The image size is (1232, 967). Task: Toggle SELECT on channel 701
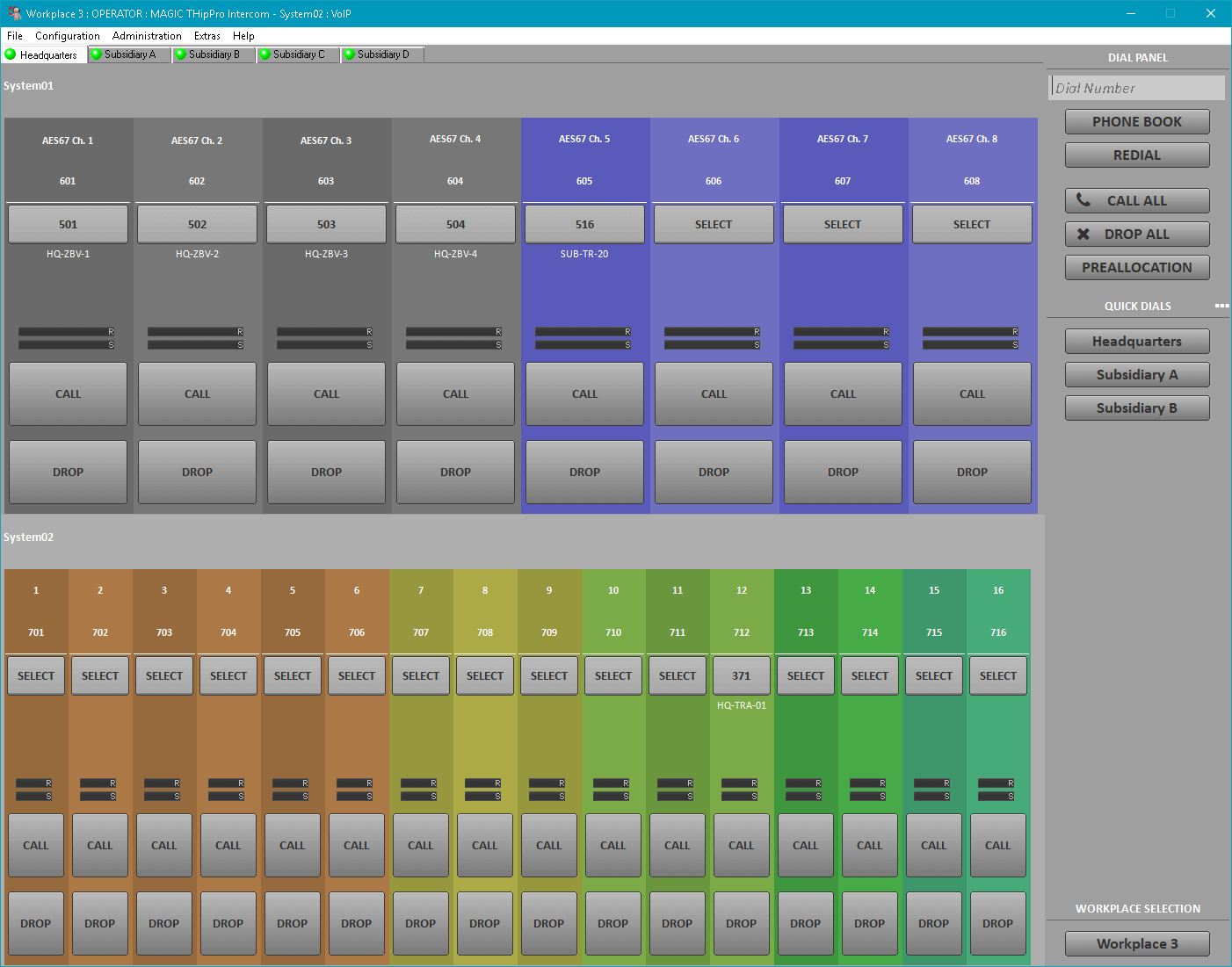point(35,675)
